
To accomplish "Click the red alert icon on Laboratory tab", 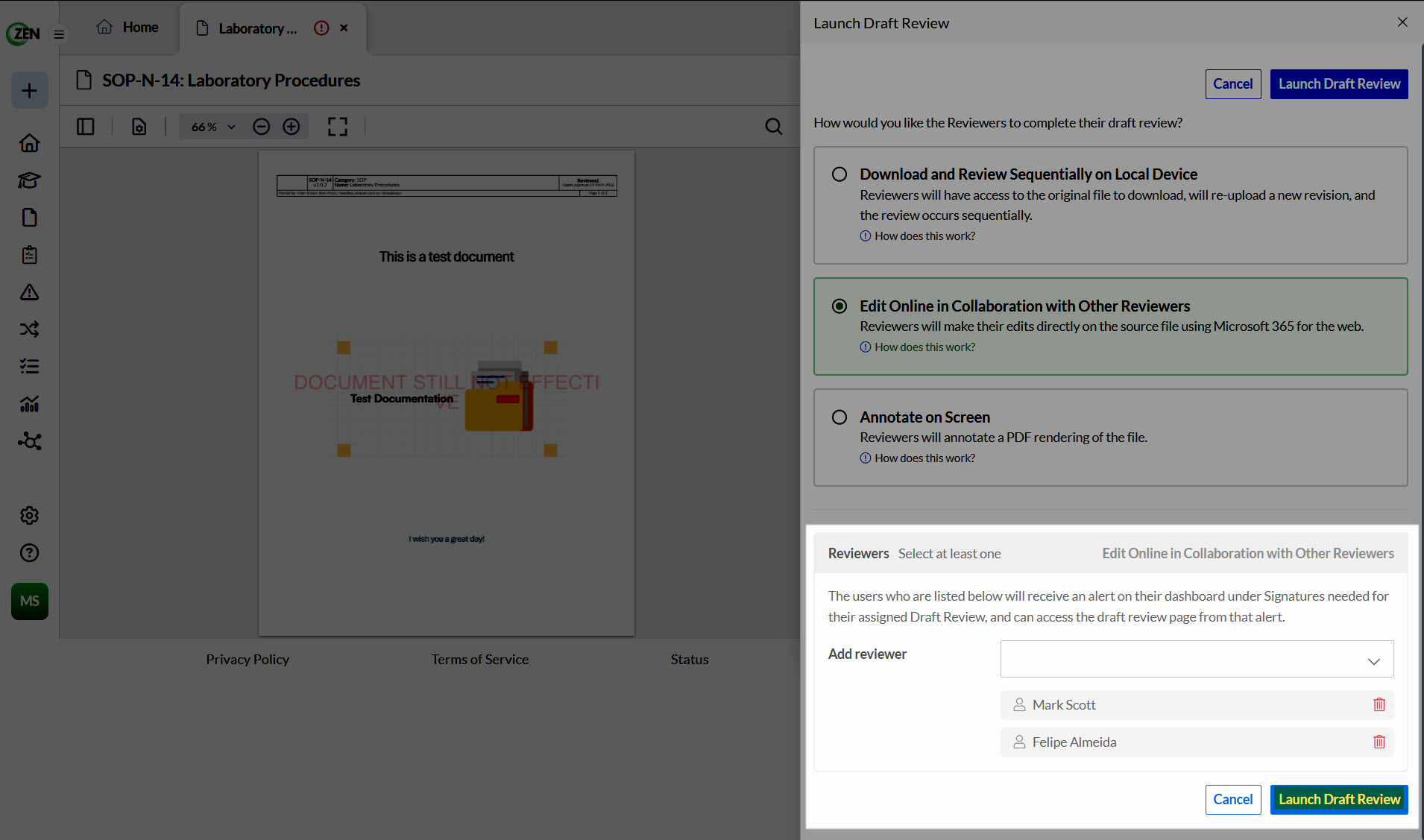I will [321, 28].
